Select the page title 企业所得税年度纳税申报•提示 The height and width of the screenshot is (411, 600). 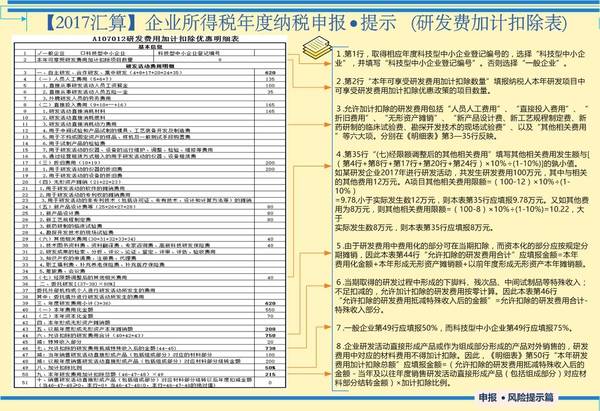[270, 23]
